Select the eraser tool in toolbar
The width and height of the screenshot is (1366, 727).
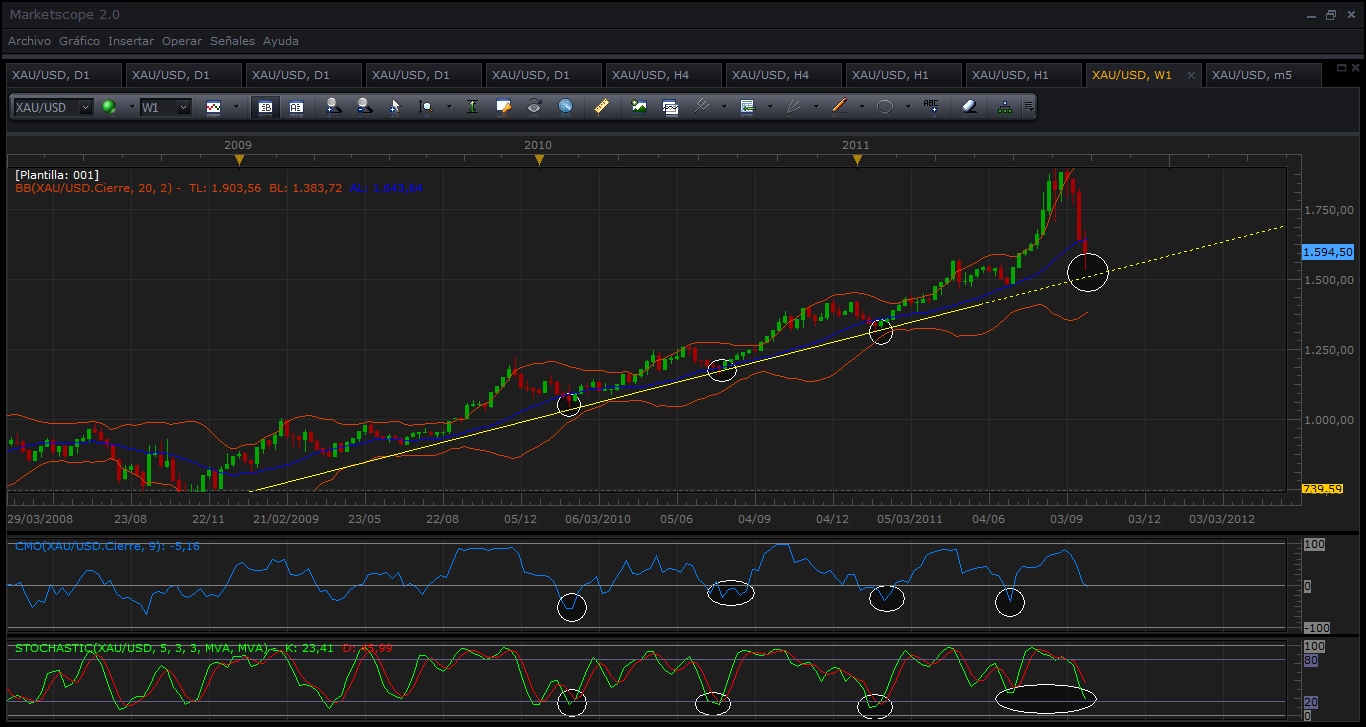[968, 106]
